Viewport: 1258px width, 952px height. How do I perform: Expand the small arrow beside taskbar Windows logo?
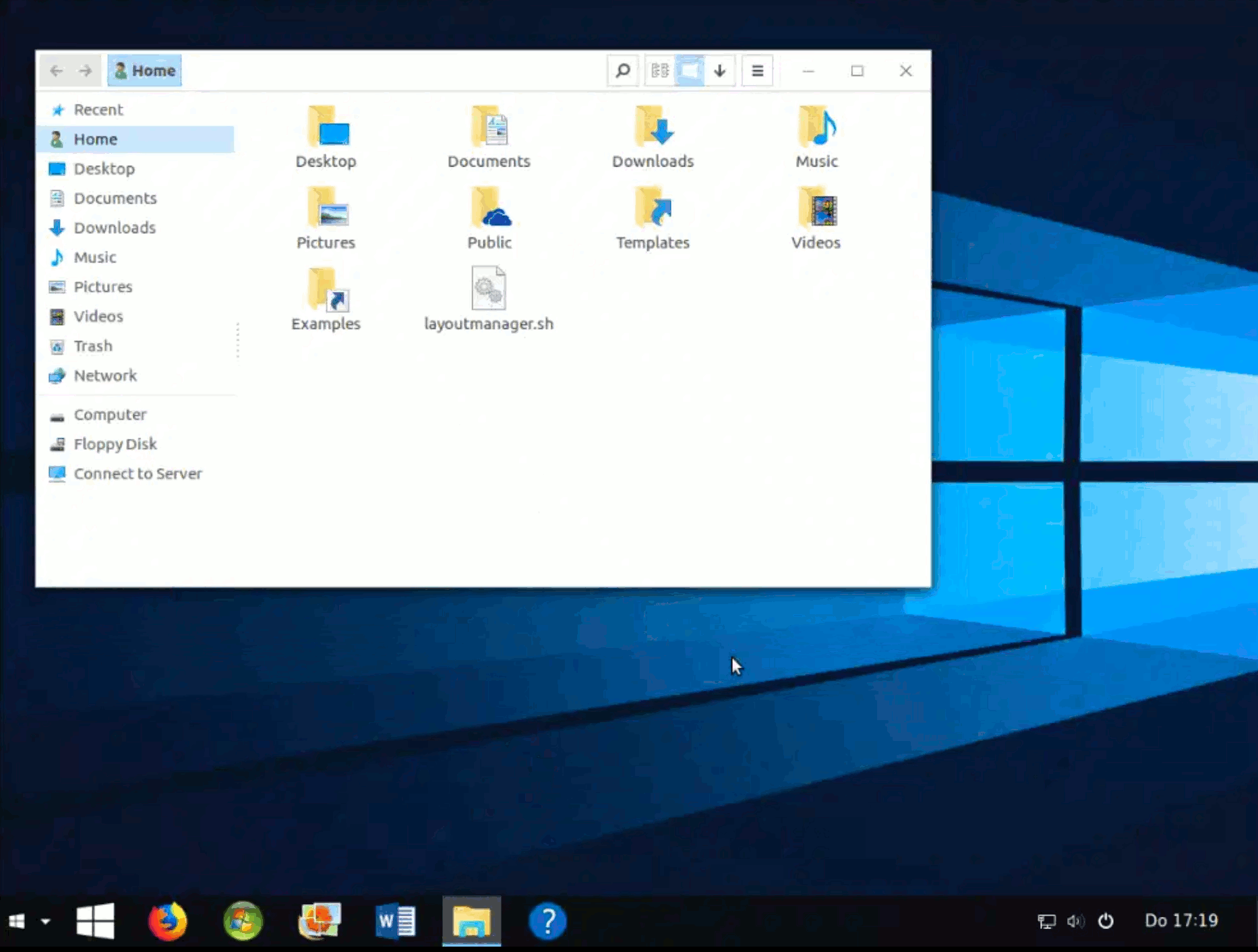coord(45,921)
